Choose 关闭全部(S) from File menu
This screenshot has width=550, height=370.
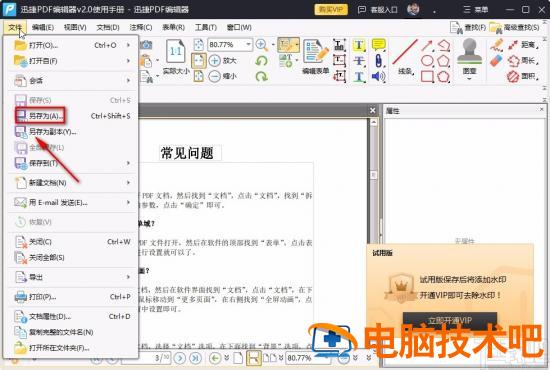coord(70,257)
